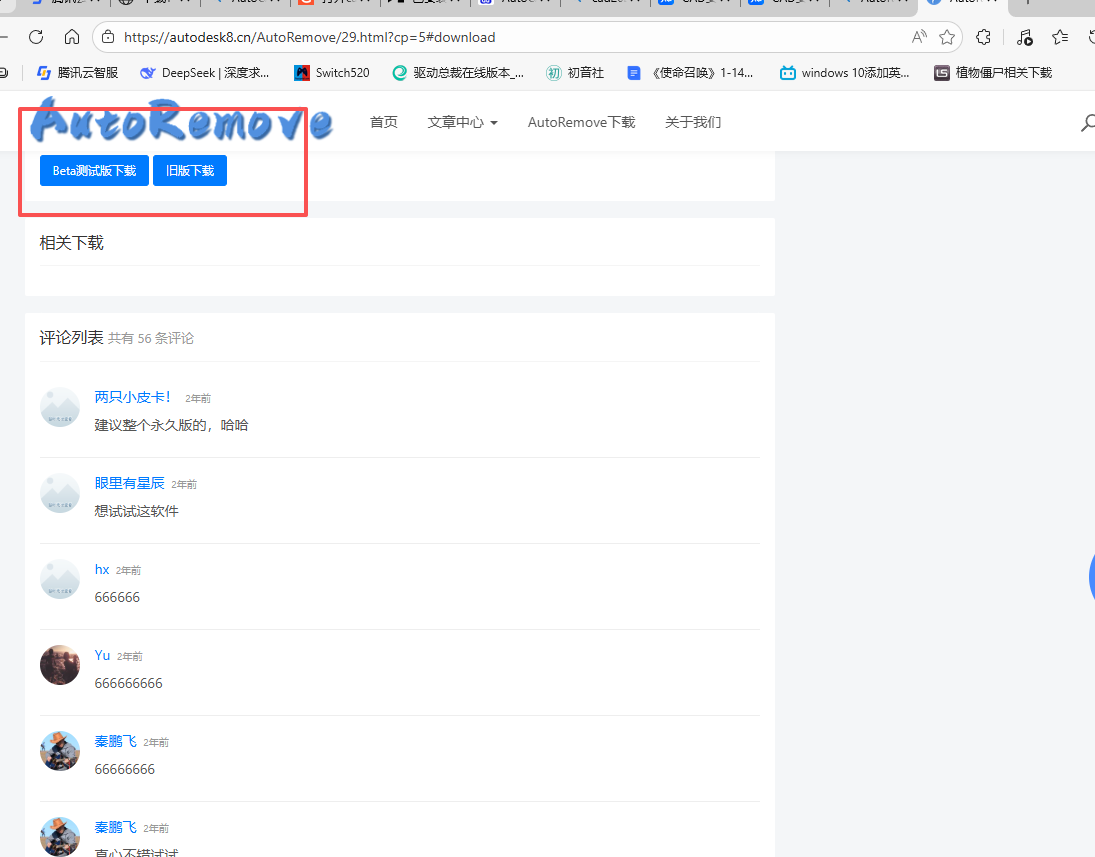1095x857 pixels.
Task: Open the AutoRemove下载 navigation item
Action: (581, 122)
